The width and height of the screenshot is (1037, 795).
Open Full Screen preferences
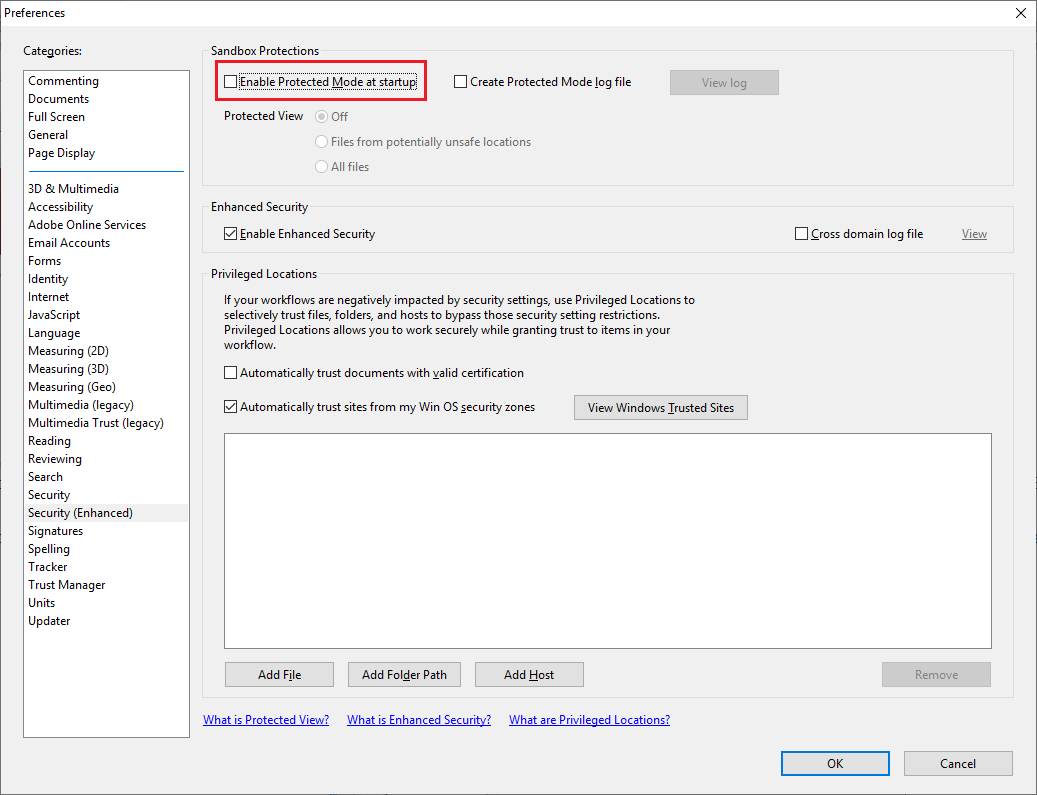106,116
